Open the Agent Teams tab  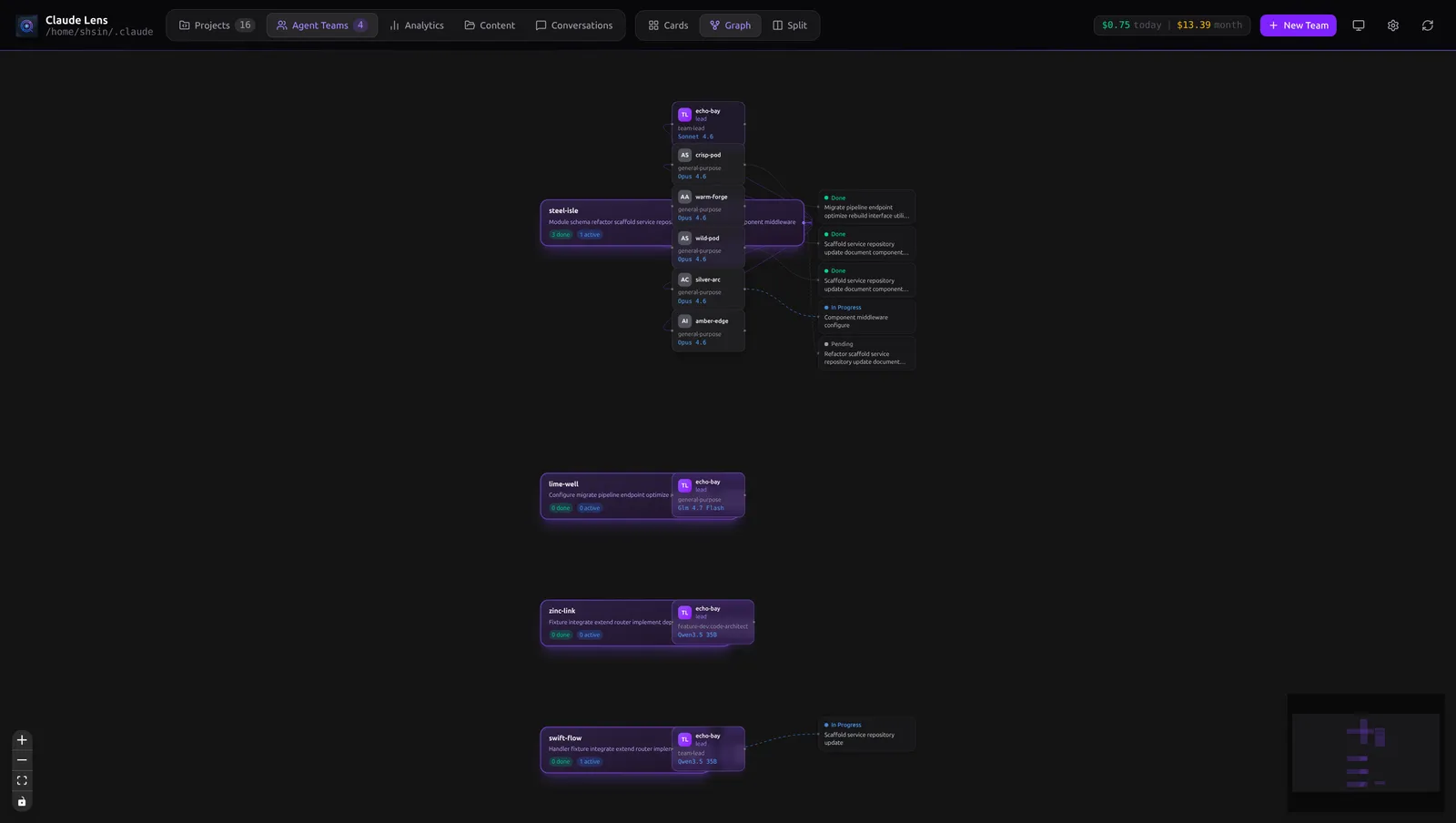(321, 25)
